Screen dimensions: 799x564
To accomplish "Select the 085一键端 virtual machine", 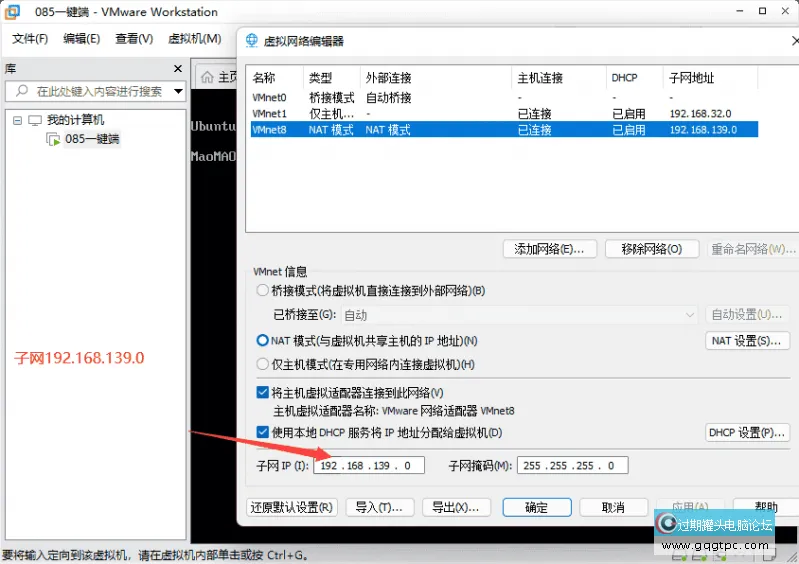I will [92, 139].
